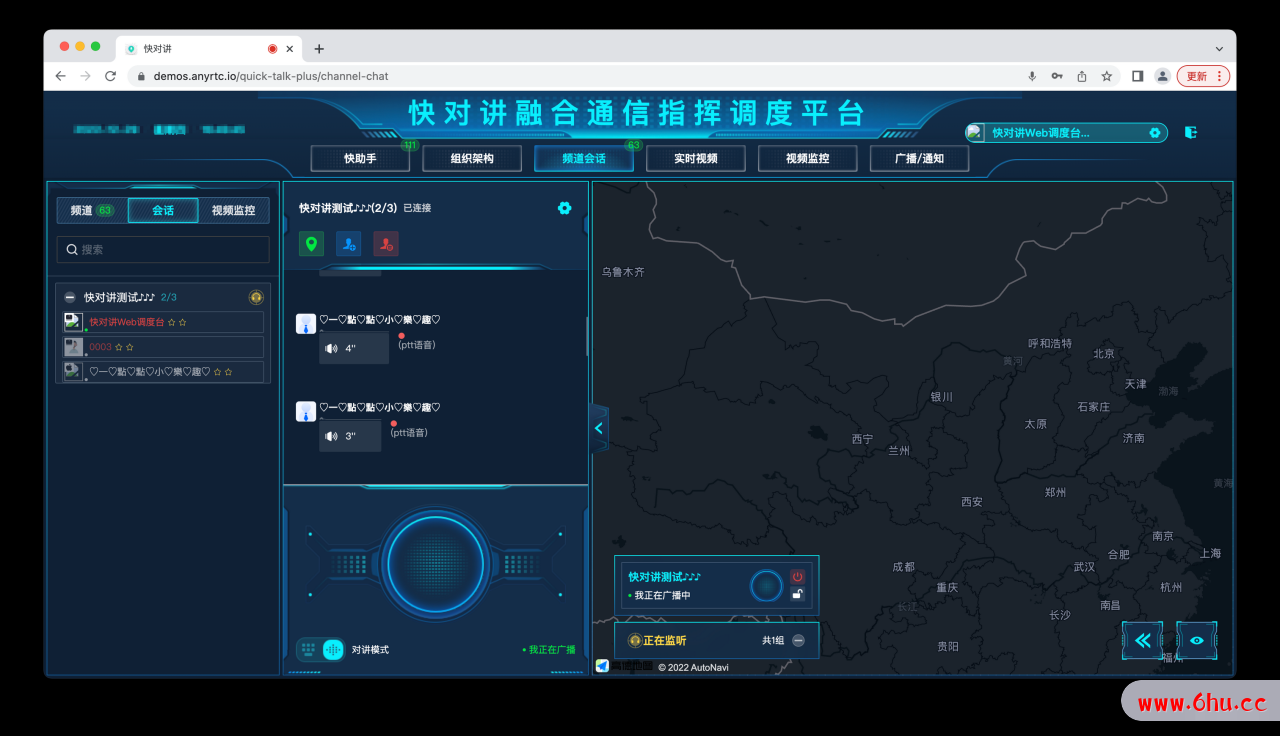
Task: Play the 3" ptt voice message
Action: pos(350,436)
